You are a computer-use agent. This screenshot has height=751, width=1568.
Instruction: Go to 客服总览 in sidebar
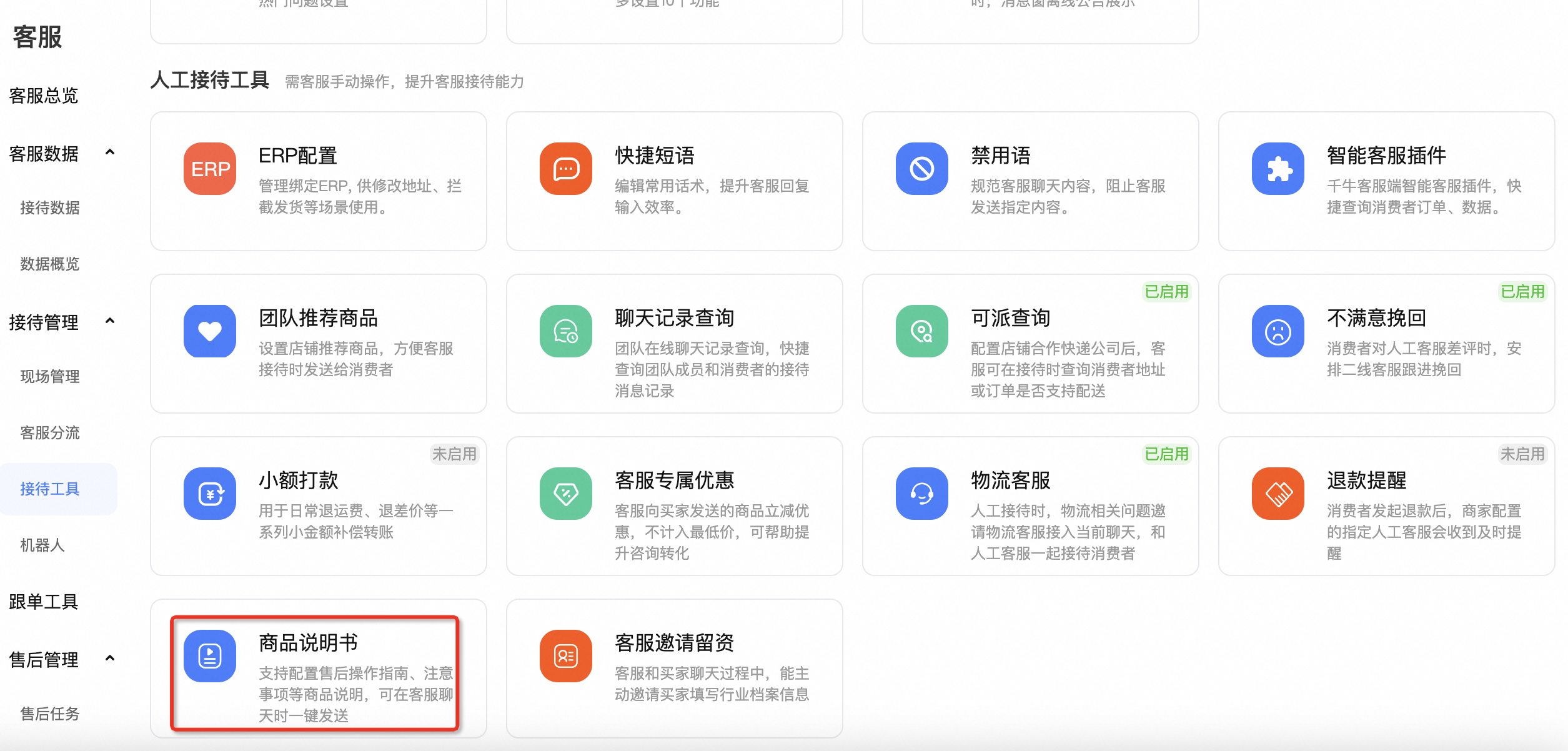tap(44, 96)
